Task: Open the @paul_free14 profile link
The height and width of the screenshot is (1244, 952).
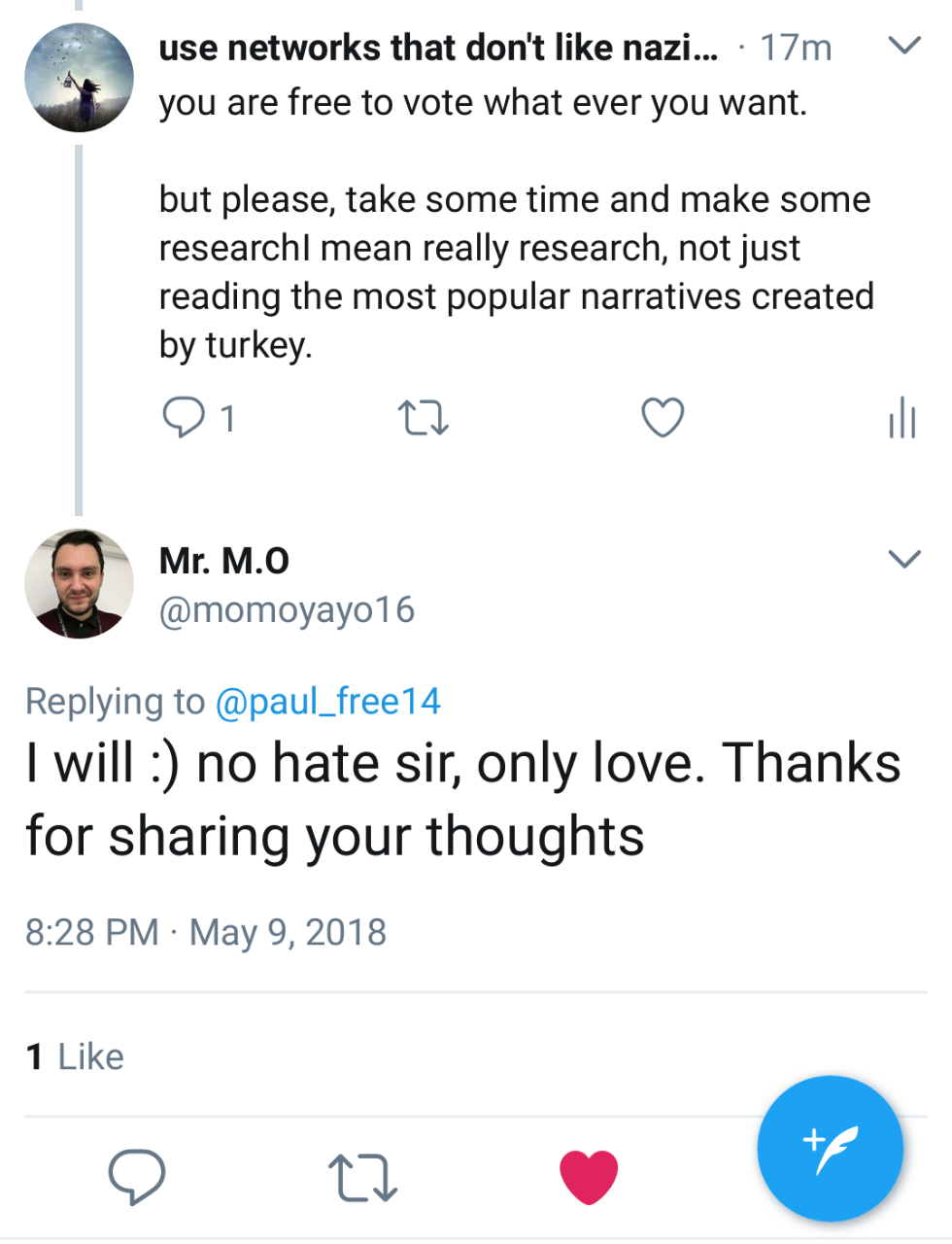Action: pyautogui.click(x=327, y=701)
